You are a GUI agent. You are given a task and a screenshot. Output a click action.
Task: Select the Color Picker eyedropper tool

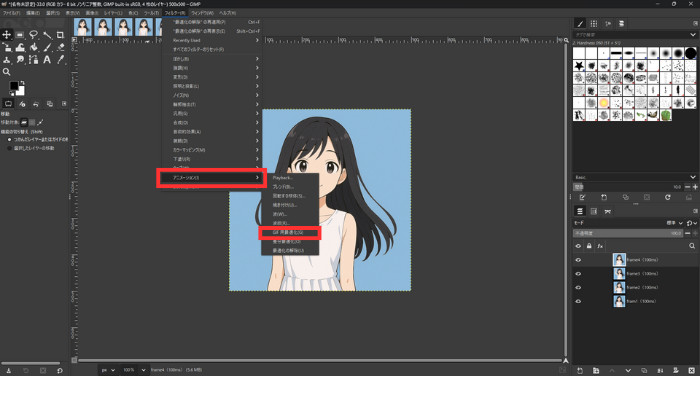point(60,59)
